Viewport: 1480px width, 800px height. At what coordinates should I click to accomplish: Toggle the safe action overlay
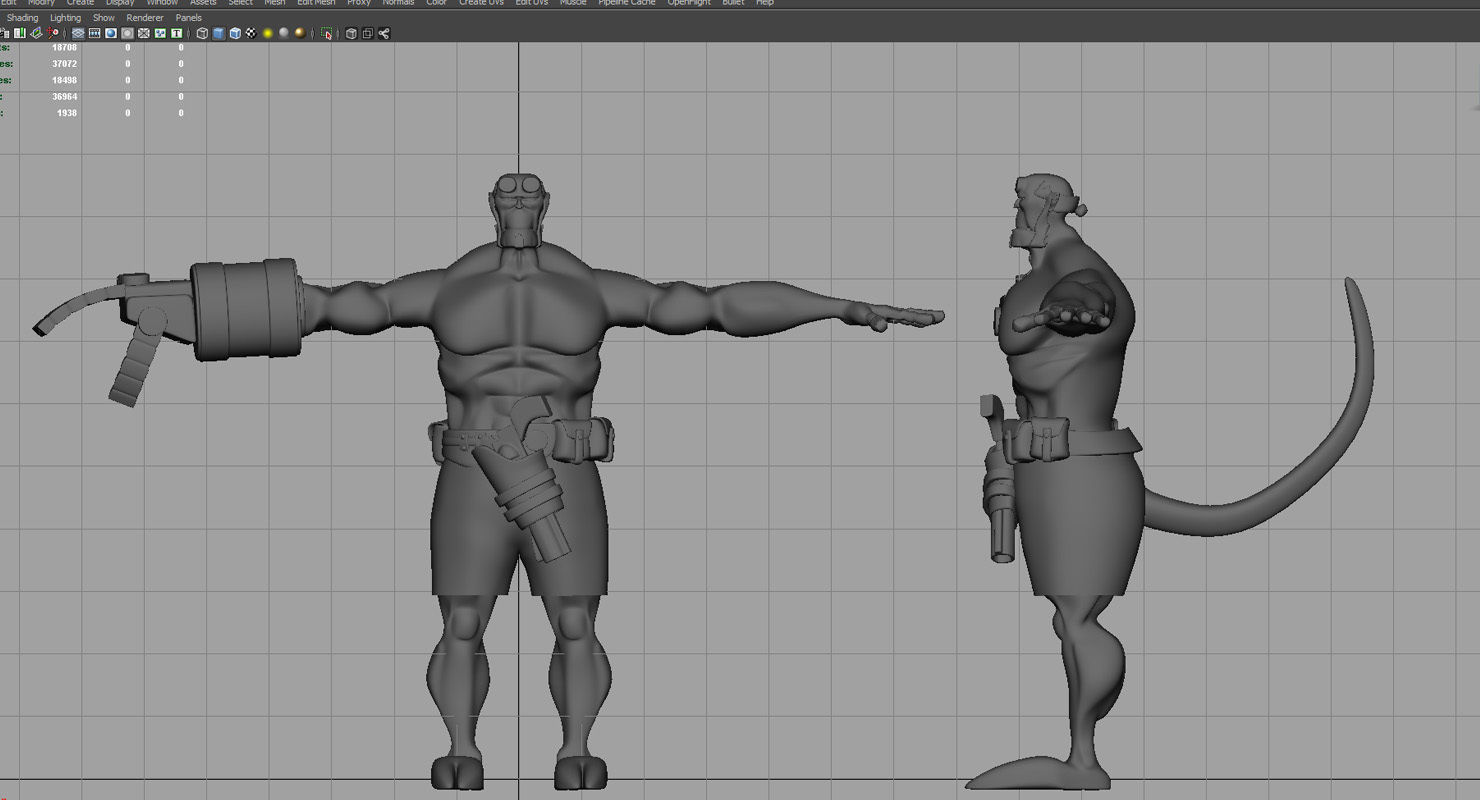click(160, 33)
